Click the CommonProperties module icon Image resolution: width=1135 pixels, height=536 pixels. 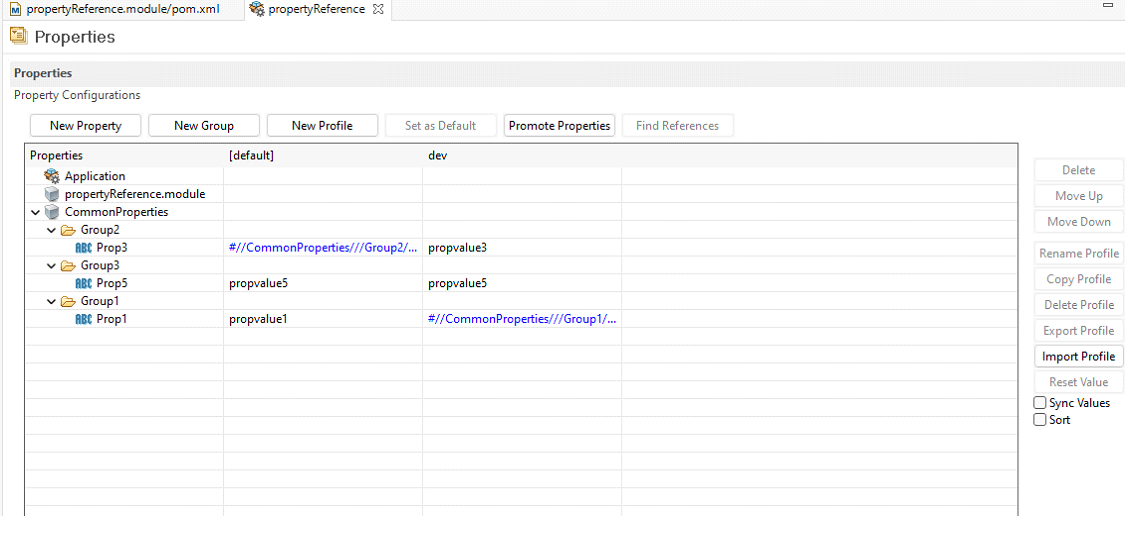tap(52, 212)
